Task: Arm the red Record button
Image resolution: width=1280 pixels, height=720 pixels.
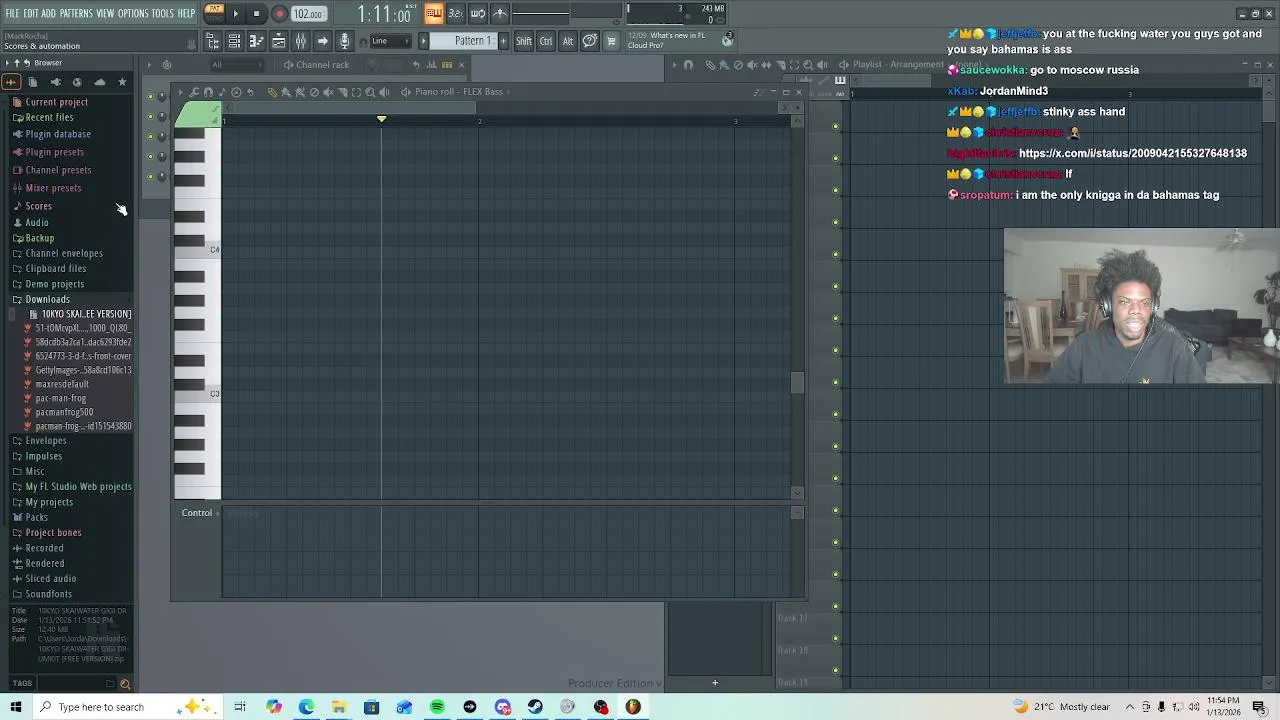Action: tap(280, 14)
